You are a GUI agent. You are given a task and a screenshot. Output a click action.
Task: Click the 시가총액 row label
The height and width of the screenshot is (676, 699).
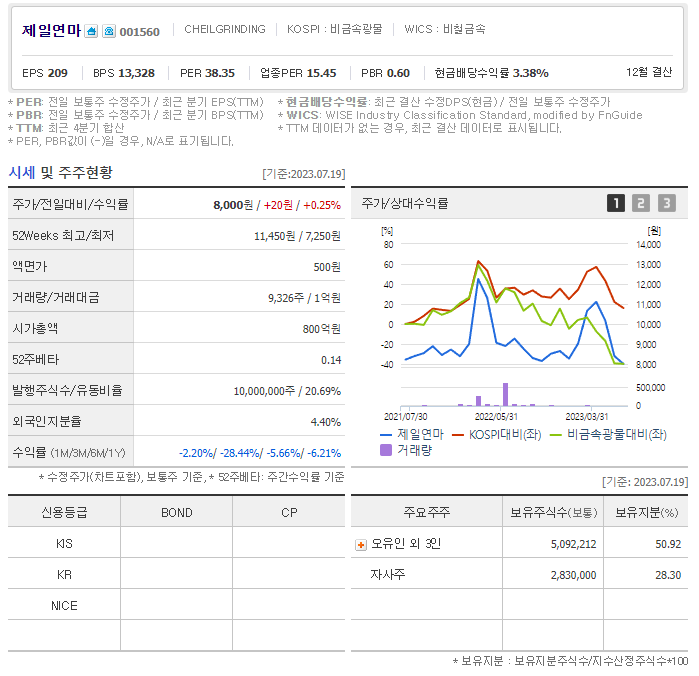point(35,329)
